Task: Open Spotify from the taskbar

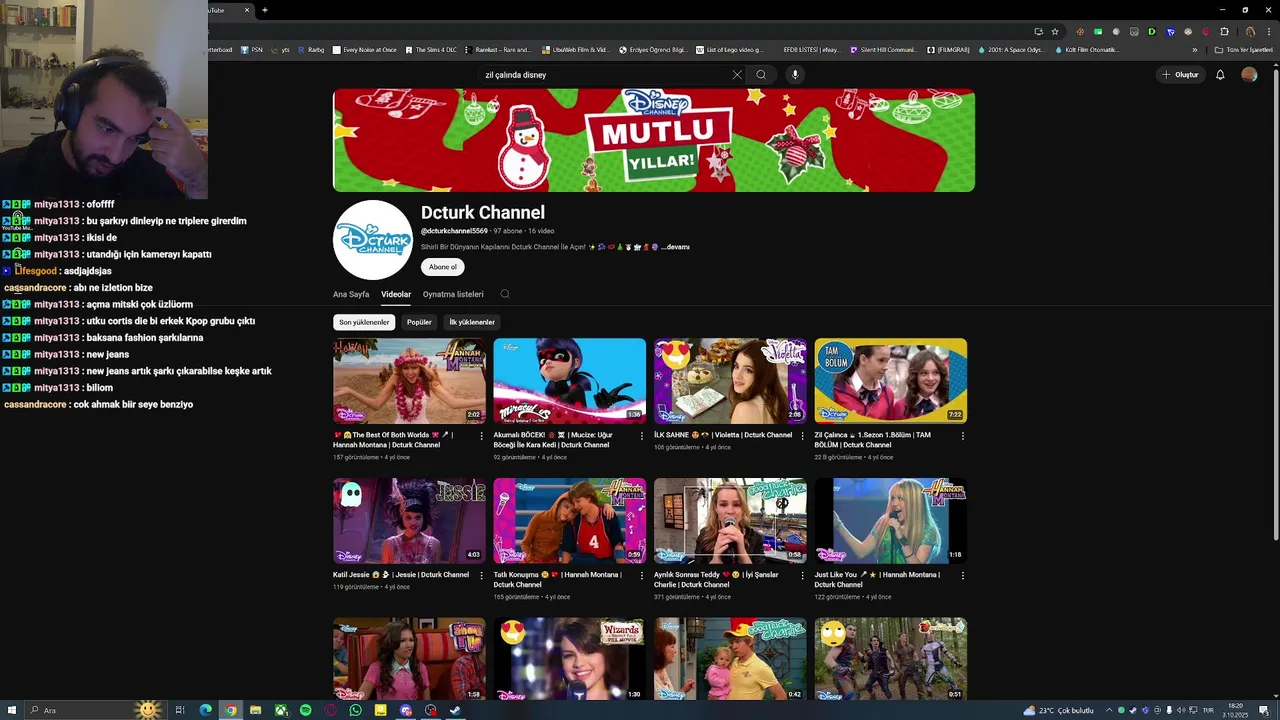Action: (x=305, y=710)
